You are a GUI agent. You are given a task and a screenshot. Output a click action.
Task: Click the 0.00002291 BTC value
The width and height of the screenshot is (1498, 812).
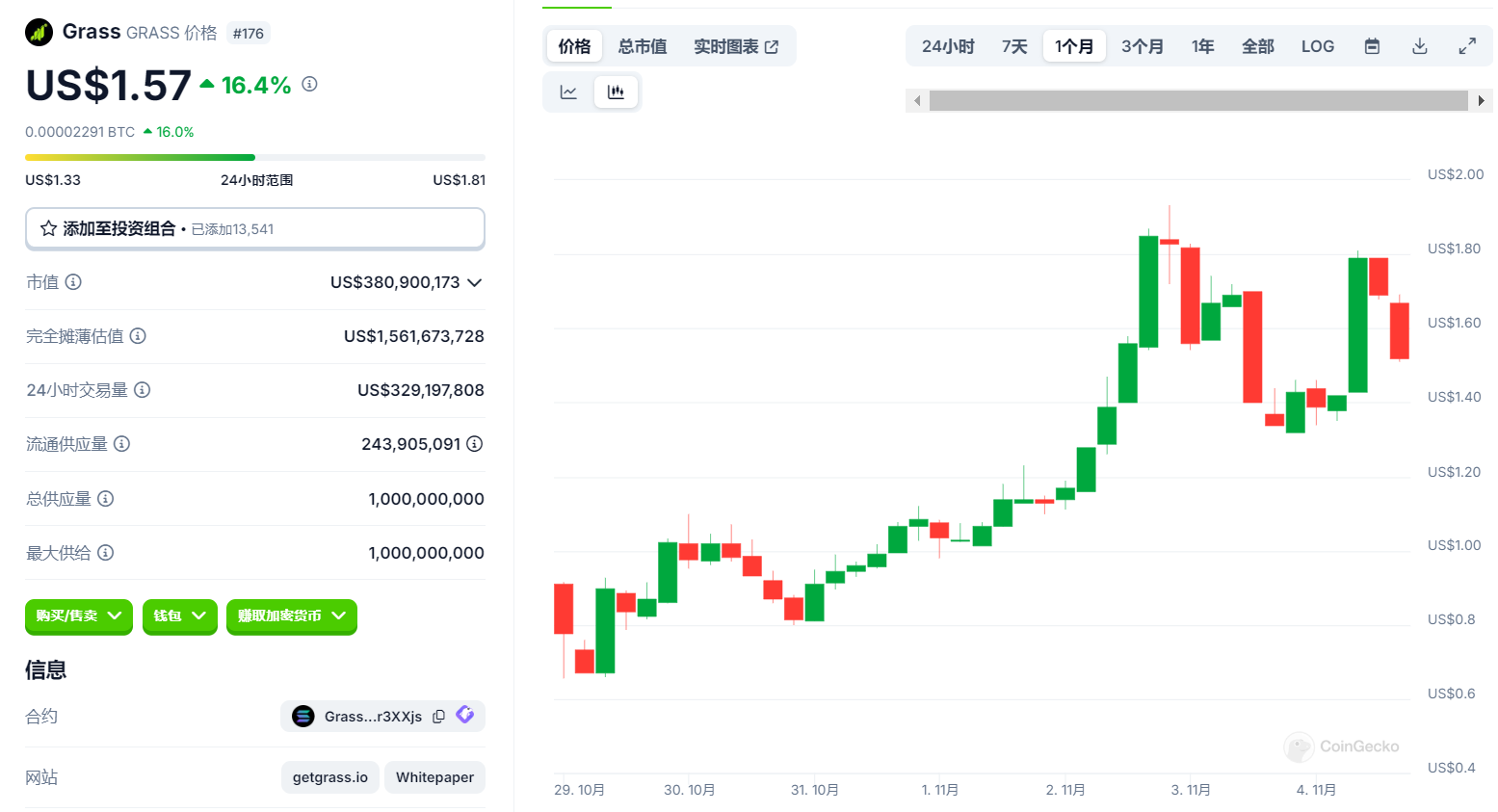click(x=80, y=132)
